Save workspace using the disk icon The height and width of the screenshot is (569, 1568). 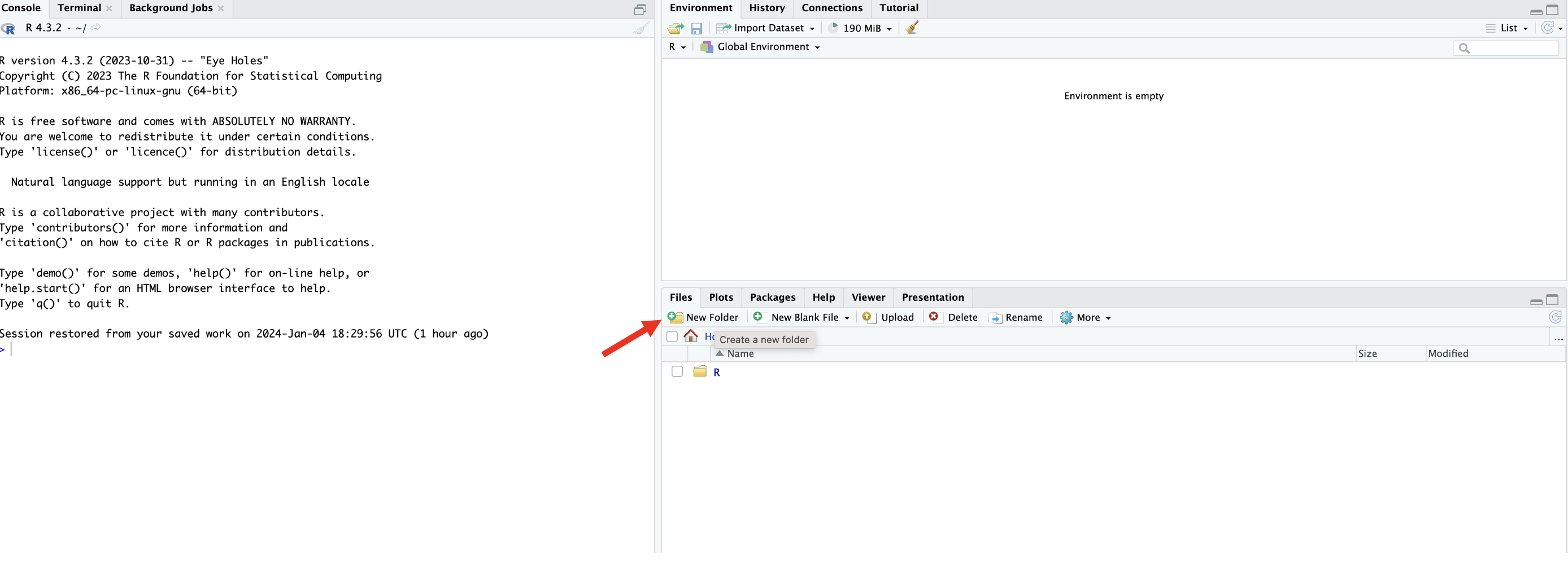coord(697,28)
